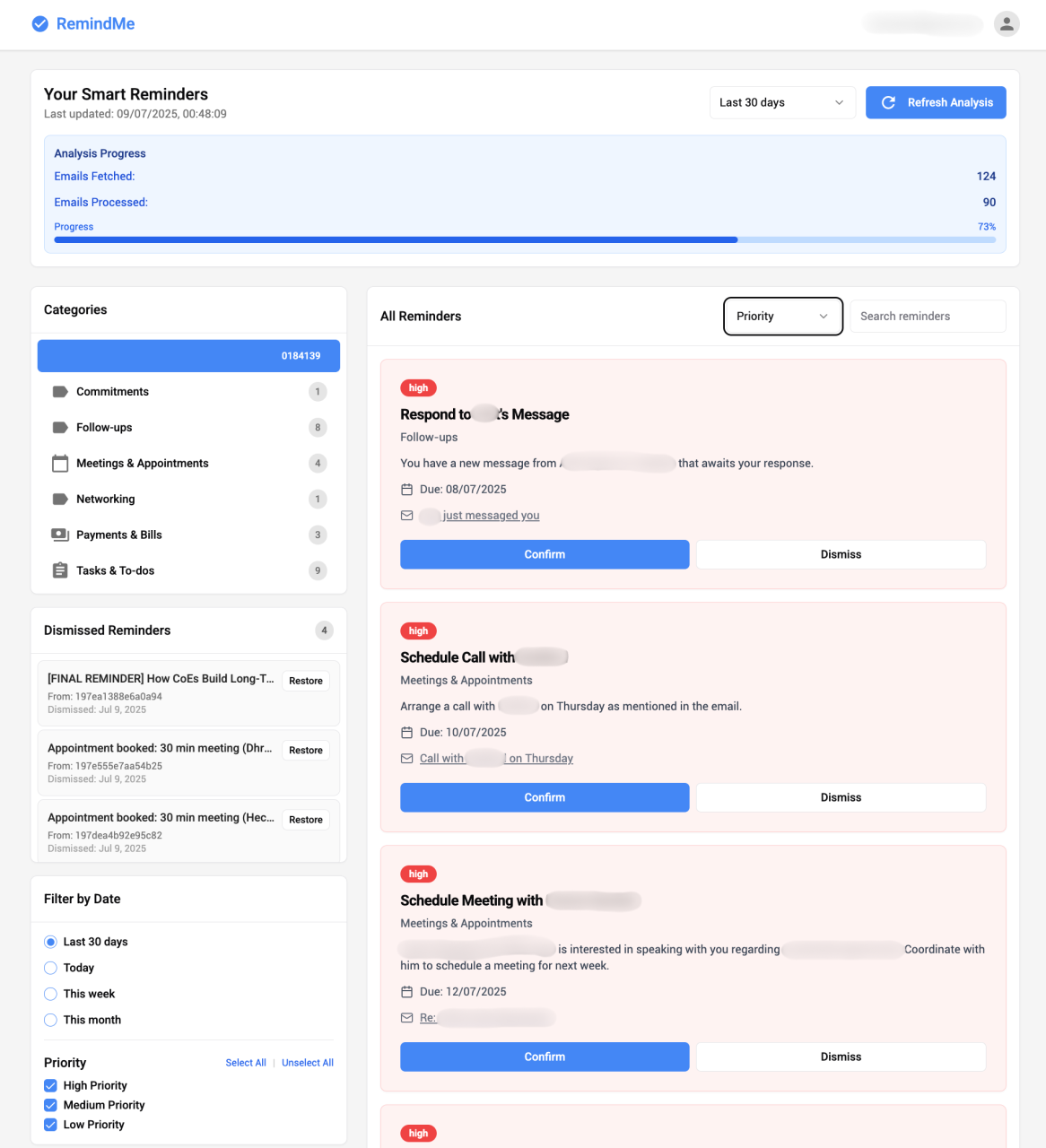Open the 'just messaged you' email link
The width and height of the screenshot is (1046, 1148).
480,516
